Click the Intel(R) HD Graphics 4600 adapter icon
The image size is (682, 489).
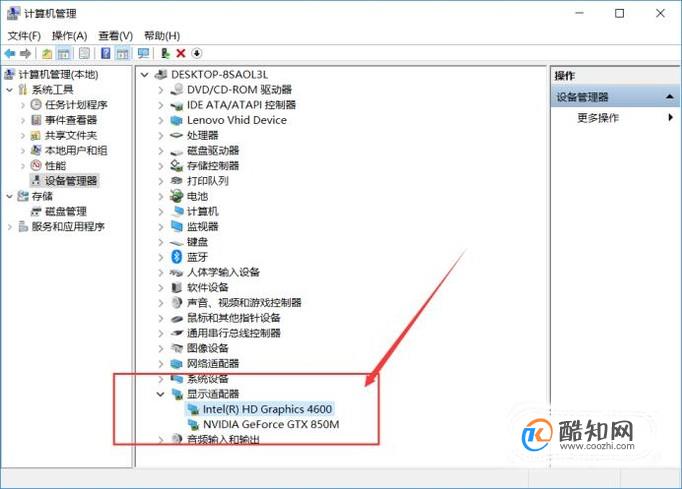[192, 409]
